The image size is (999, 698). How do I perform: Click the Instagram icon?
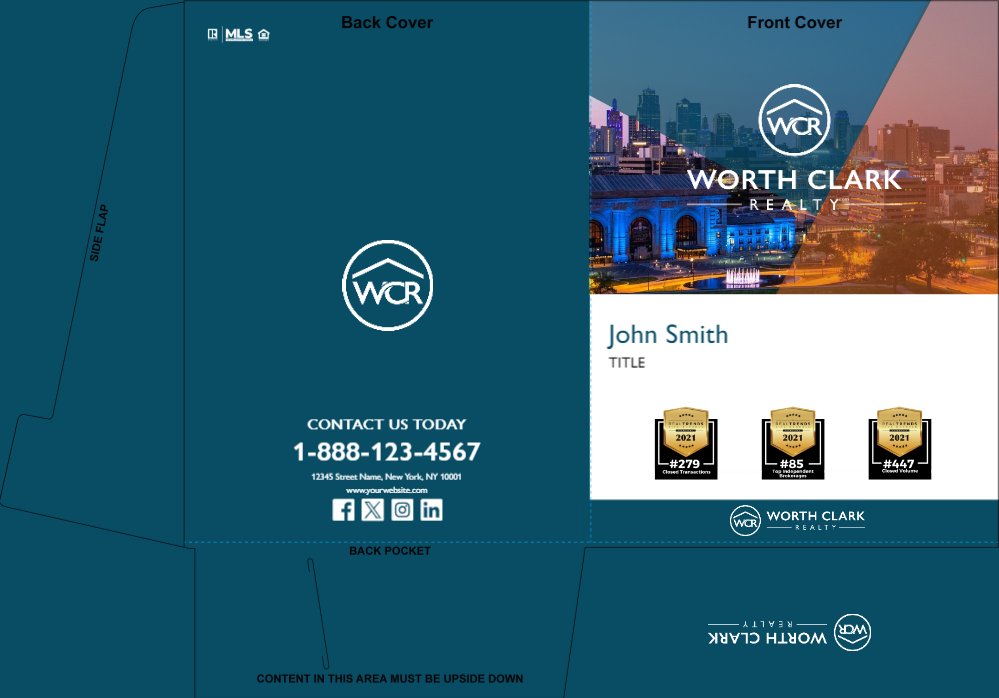coord(402,510)
